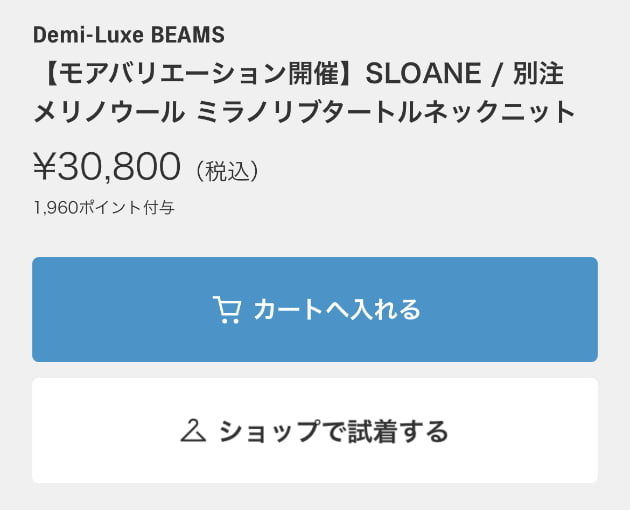The image size is (630, 510).
Task: Select ショップで試着する button
Action: (x=315, y=430)
